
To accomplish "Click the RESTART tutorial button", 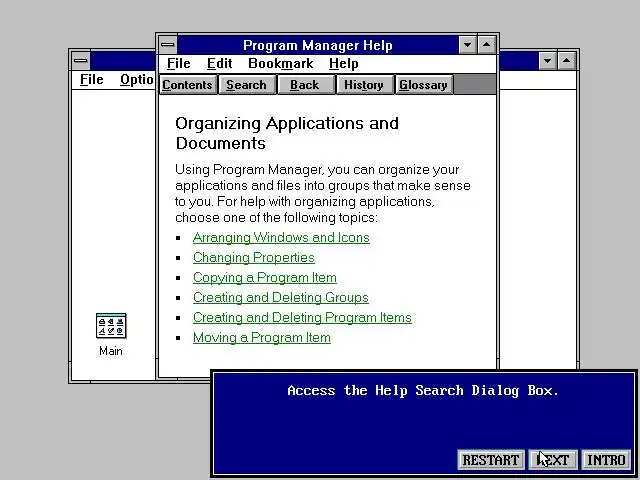I will coord(491,460).
